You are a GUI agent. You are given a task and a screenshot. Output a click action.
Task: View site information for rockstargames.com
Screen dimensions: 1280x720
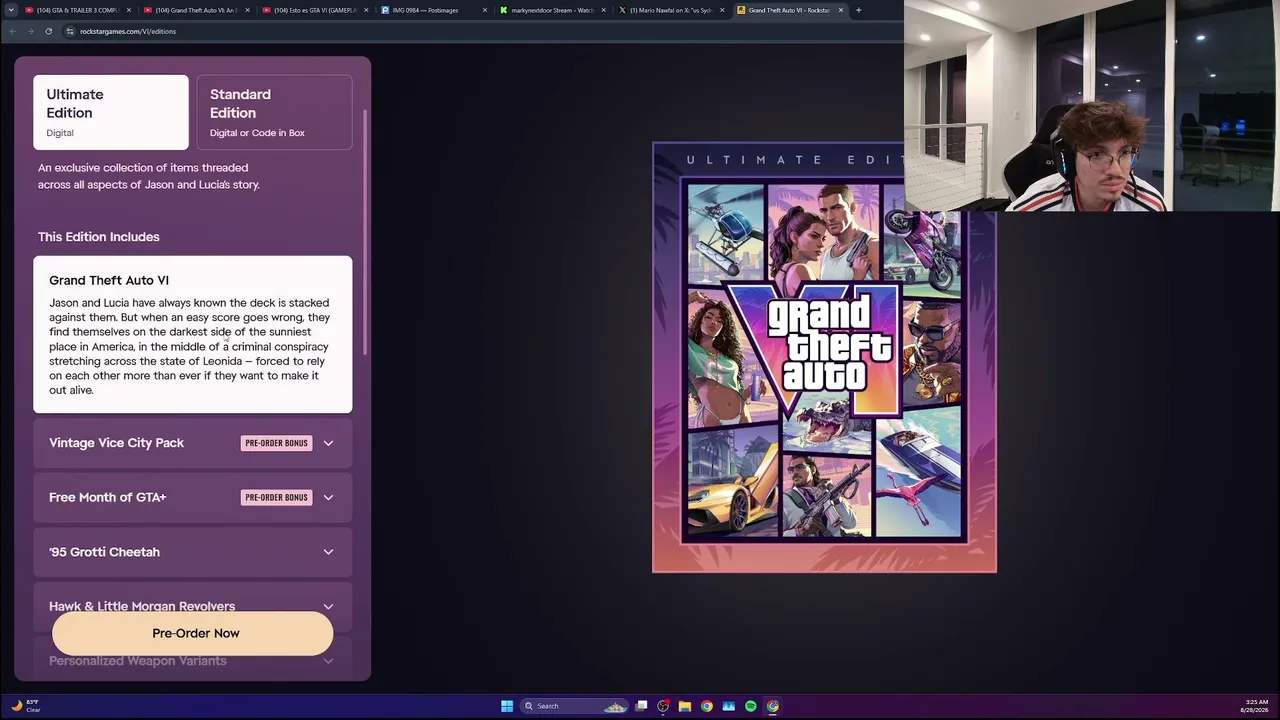[70, 31]
